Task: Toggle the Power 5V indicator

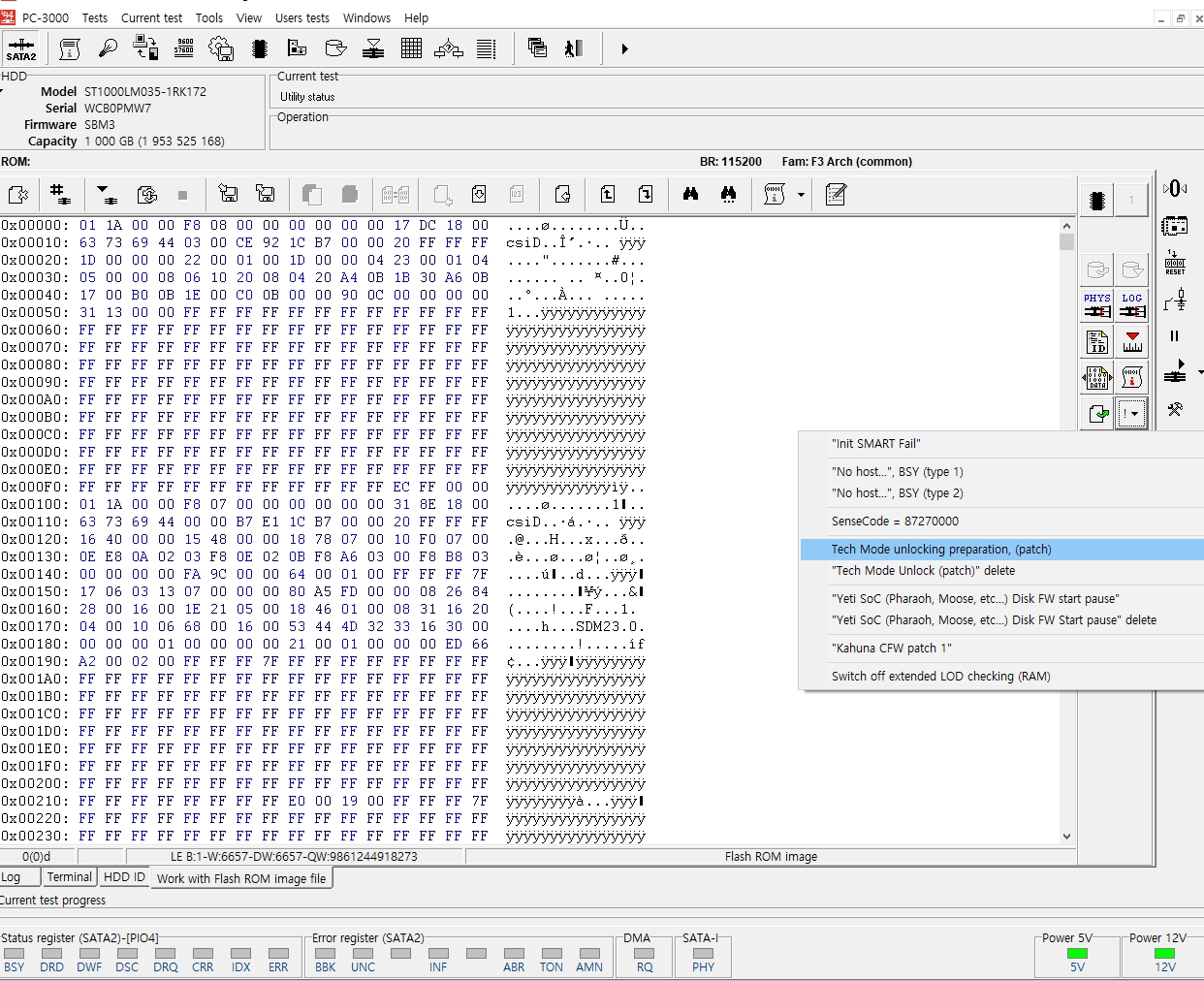Action: tap(1077, 953)
